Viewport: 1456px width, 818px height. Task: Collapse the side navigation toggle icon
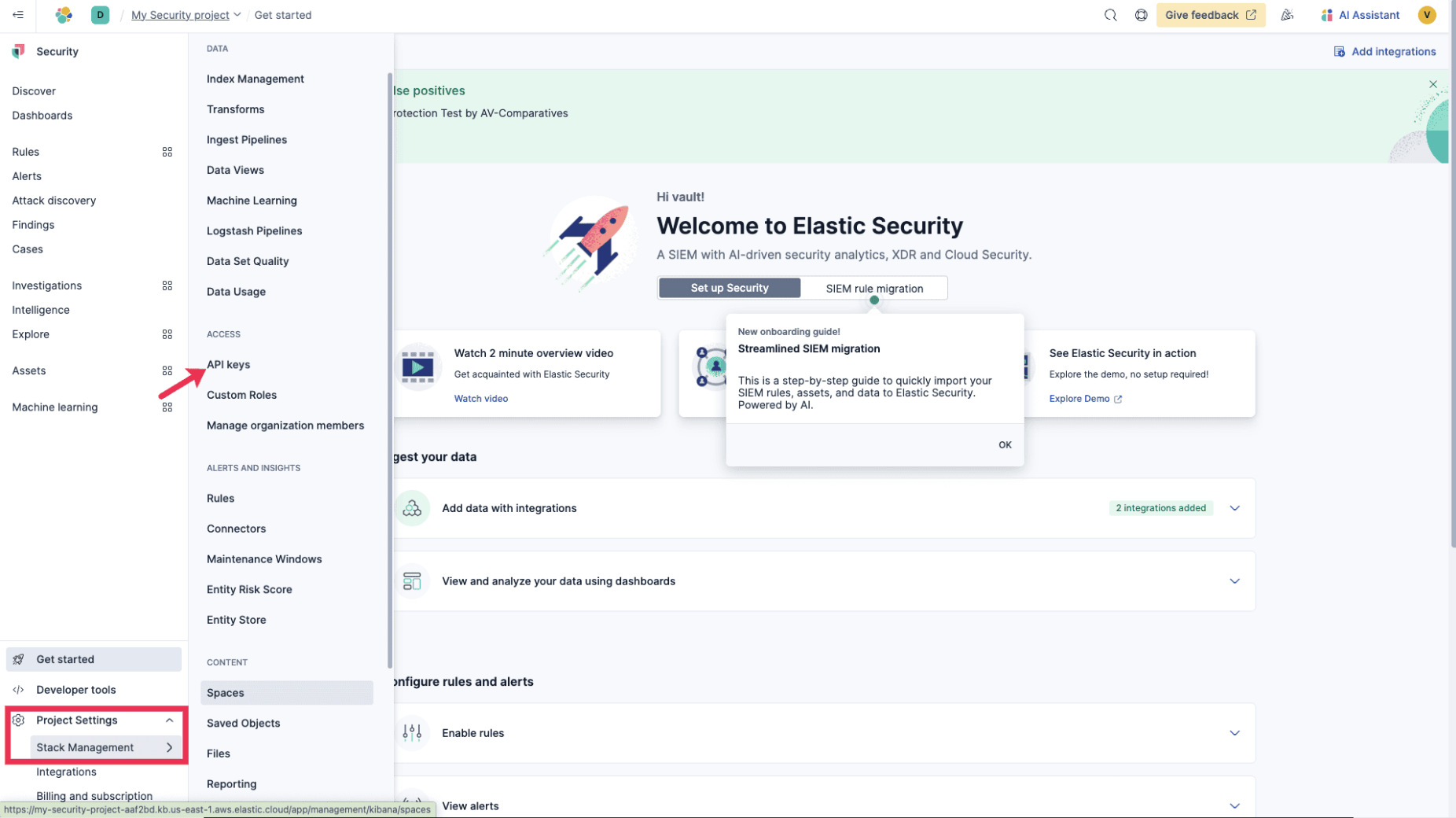click(x=18, y=15)
